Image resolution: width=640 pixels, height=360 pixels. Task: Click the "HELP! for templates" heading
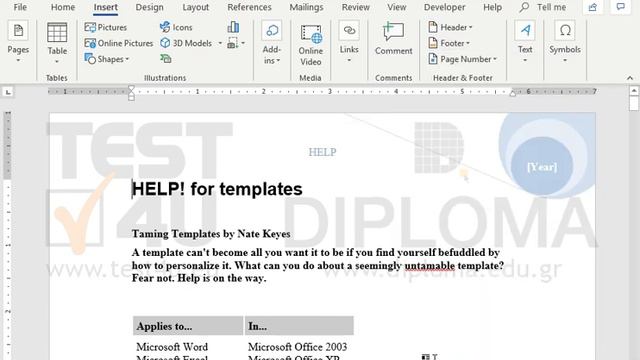coord(217,189)
